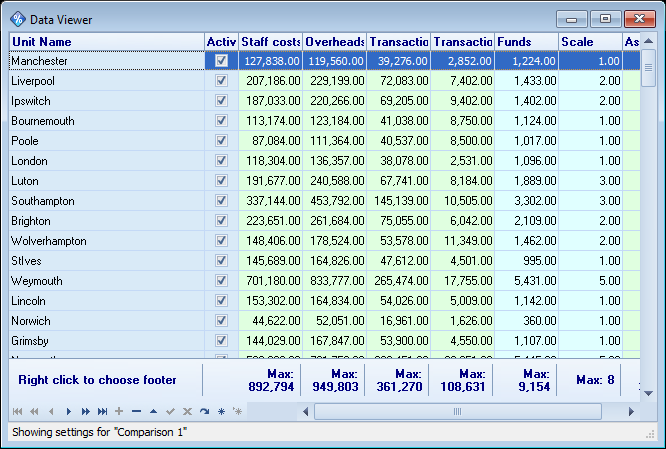666x449 pixels.
Task: Click the footer cell Max: 108,631
Action: (x=463, y=380)
